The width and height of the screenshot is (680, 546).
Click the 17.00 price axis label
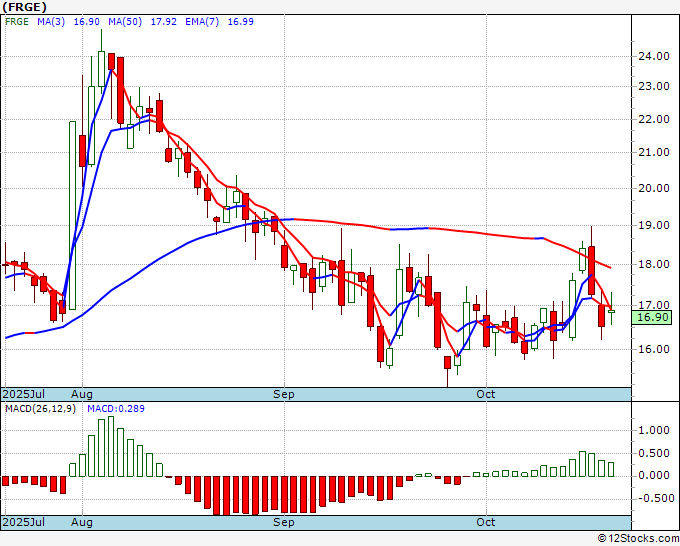(654, 305)
